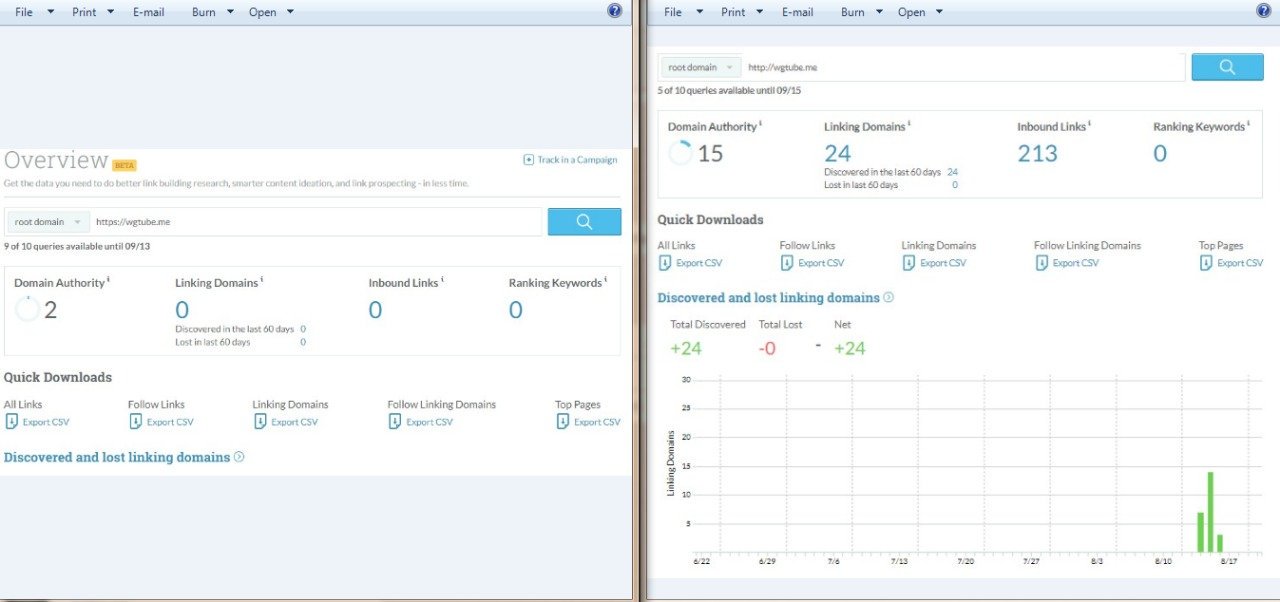Click E-mail in right window toolbar
Image resolution: width=1280 pixels, height=602 pixels.
click(797, 12)
